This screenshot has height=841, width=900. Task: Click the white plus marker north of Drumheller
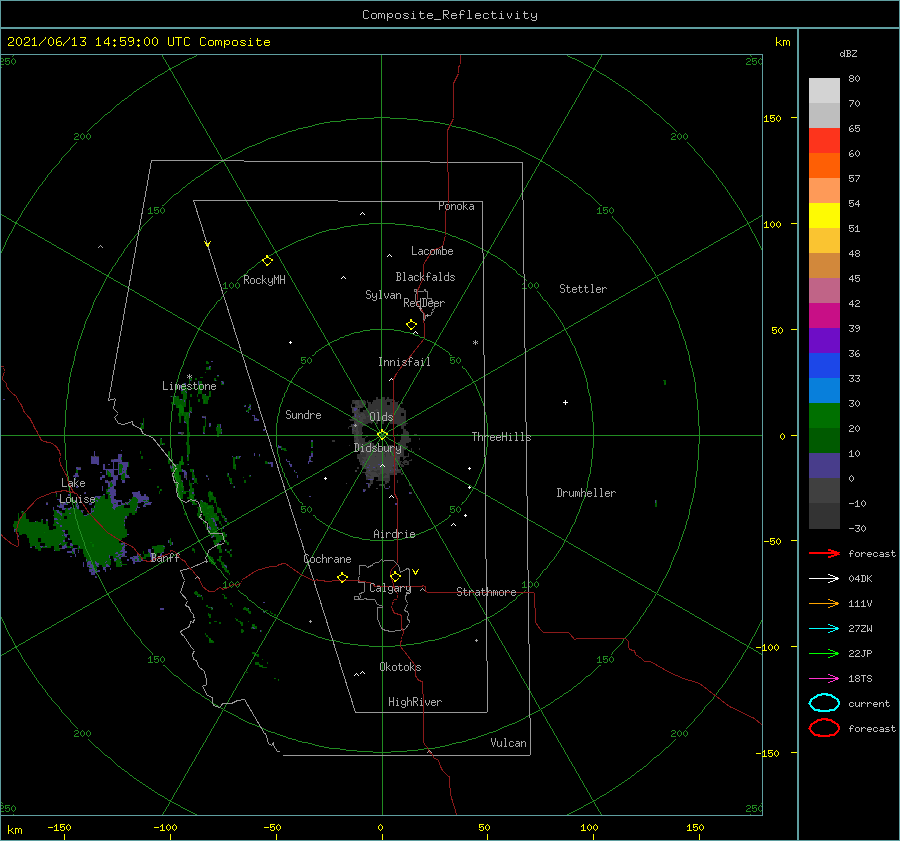(565, 402)
